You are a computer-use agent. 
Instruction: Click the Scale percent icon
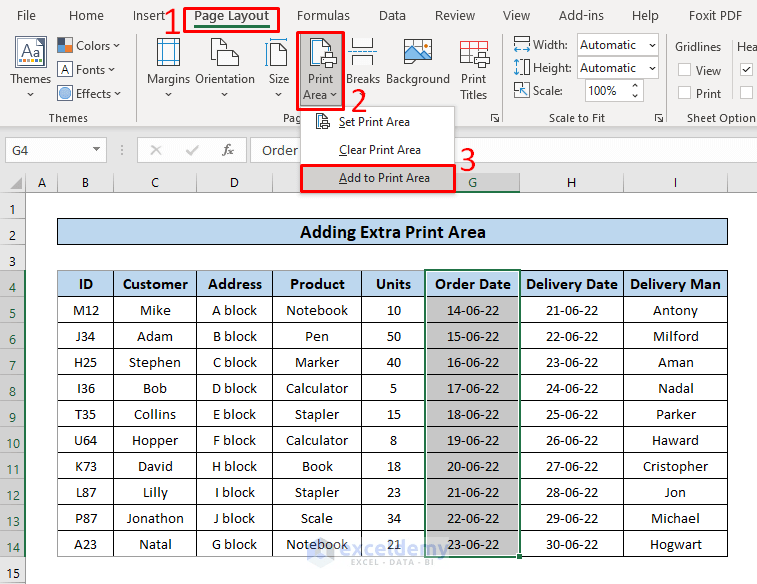(x=521, y=90)
